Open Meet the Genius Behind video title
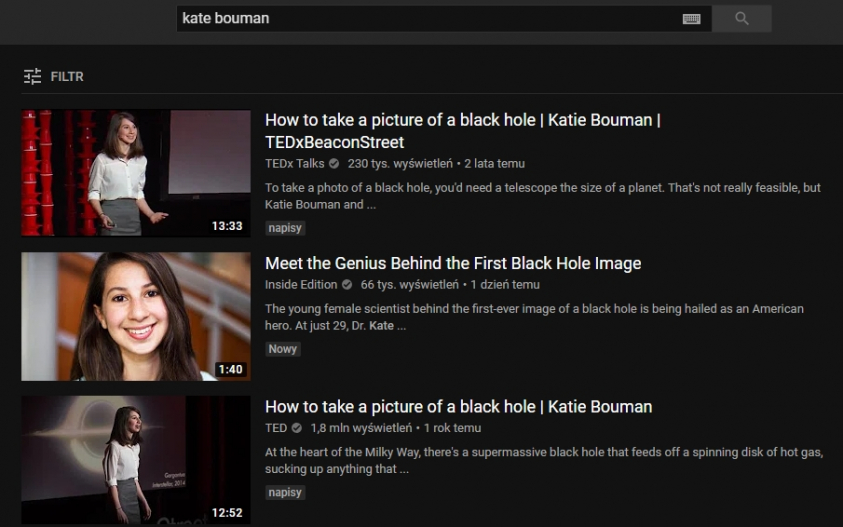This screenshot has height=527, width=843. point(453,263)
